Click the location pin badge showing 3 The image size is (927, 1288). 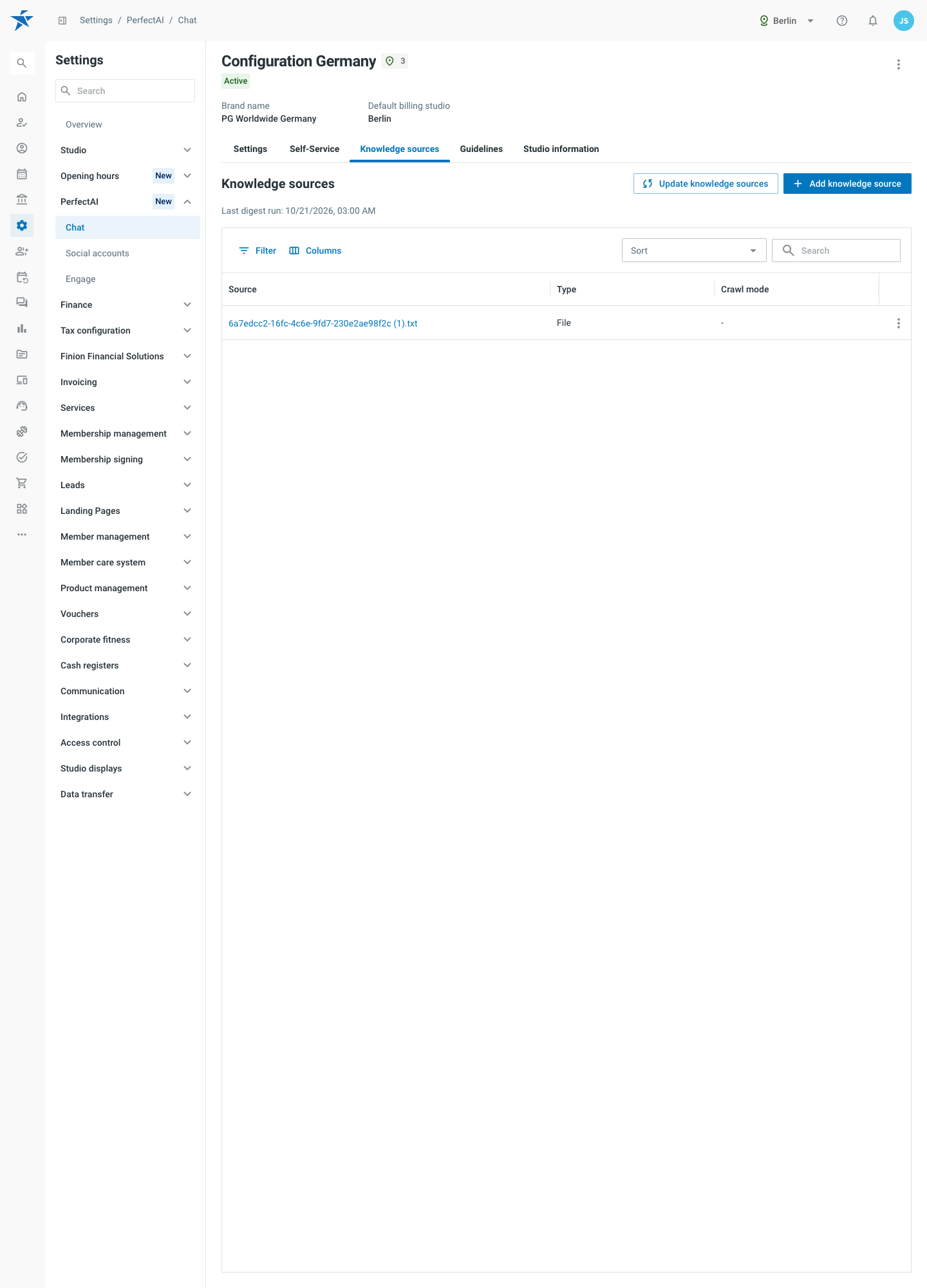tap(395, 61)
